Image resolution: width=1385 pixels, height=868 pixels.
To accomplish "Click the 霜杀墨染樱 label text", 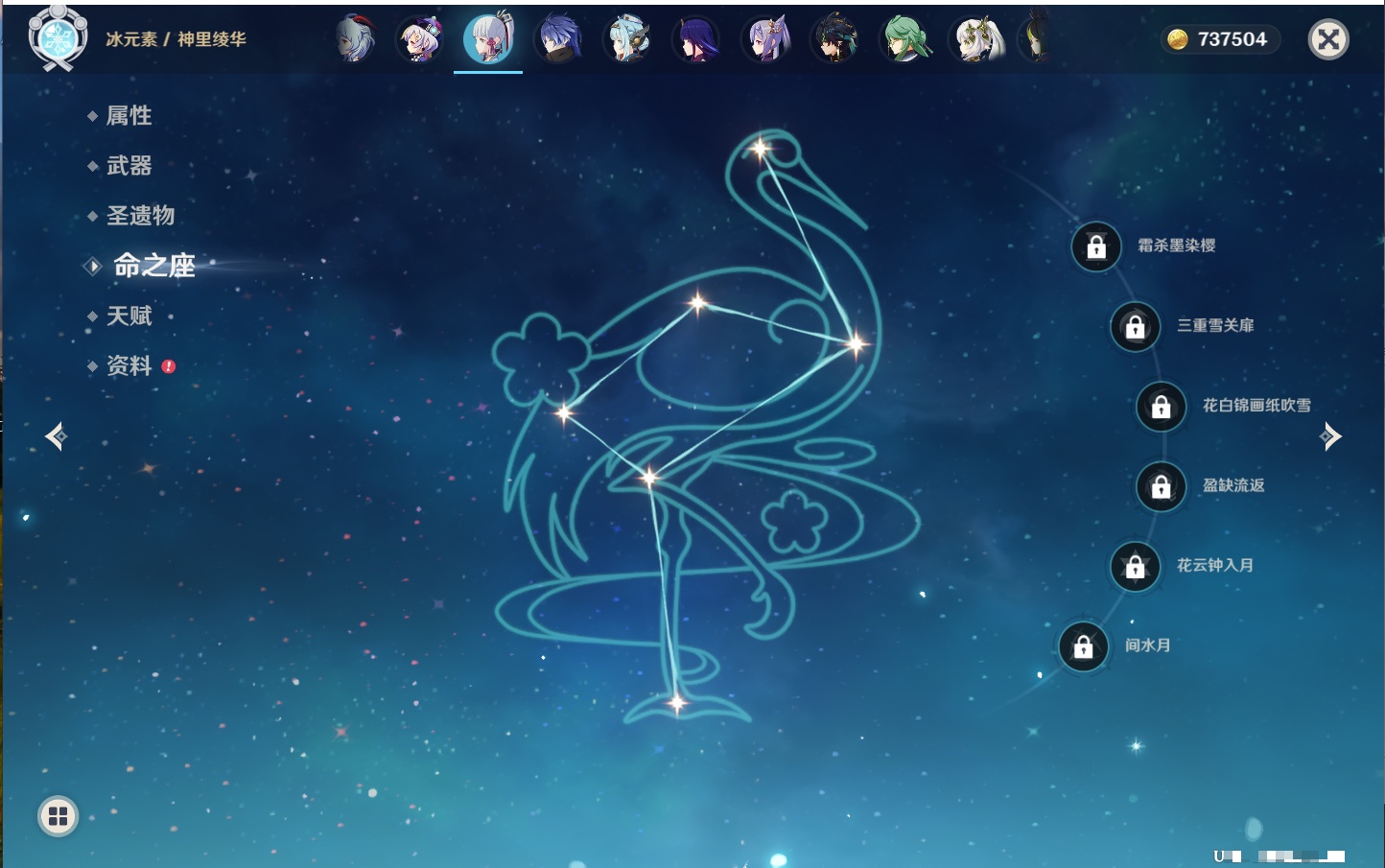I will click(1177, 246).
